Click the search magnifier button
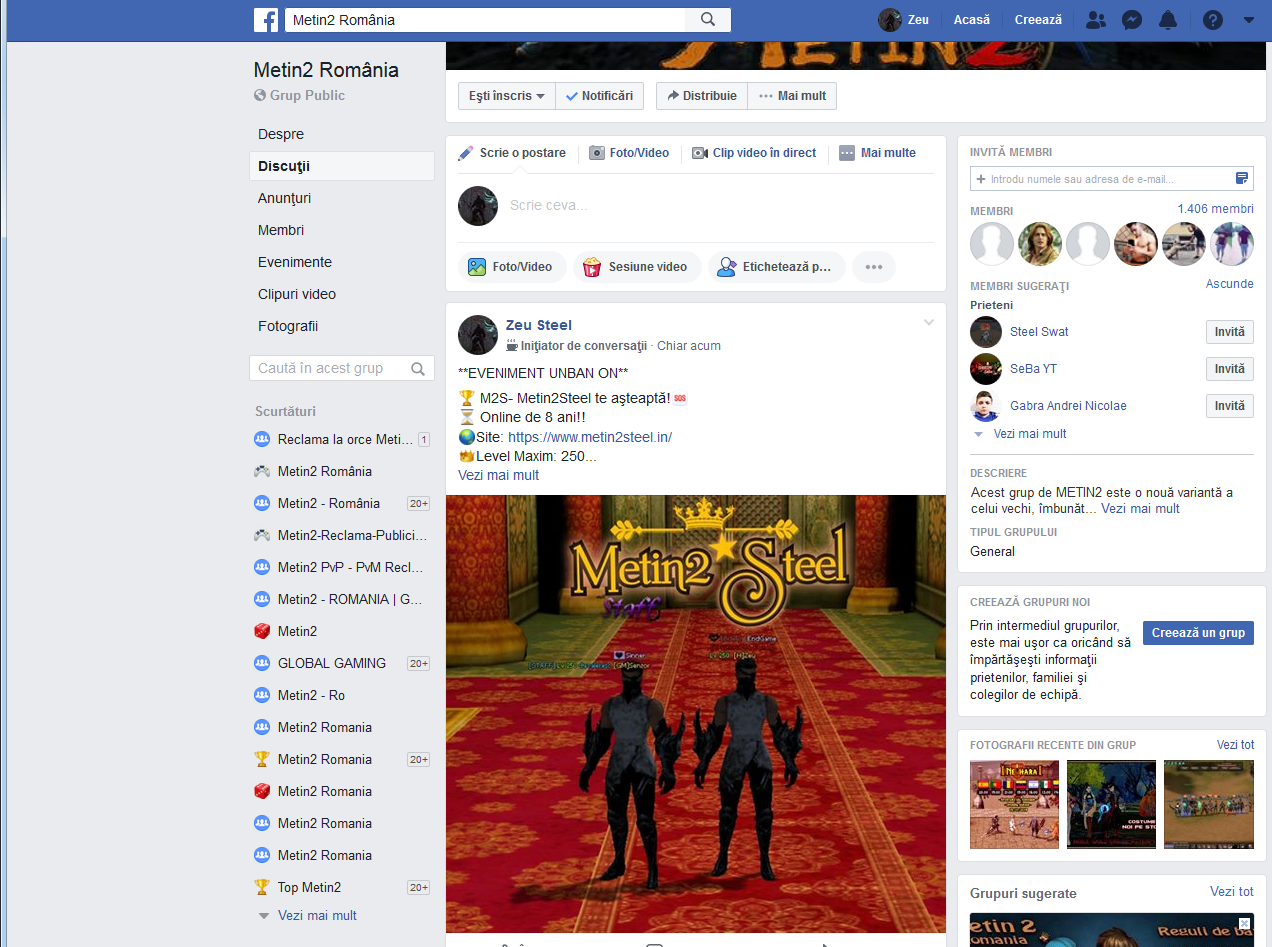Image resolution: width=1272 pixels, height=947 pixels. coord(708,20)
